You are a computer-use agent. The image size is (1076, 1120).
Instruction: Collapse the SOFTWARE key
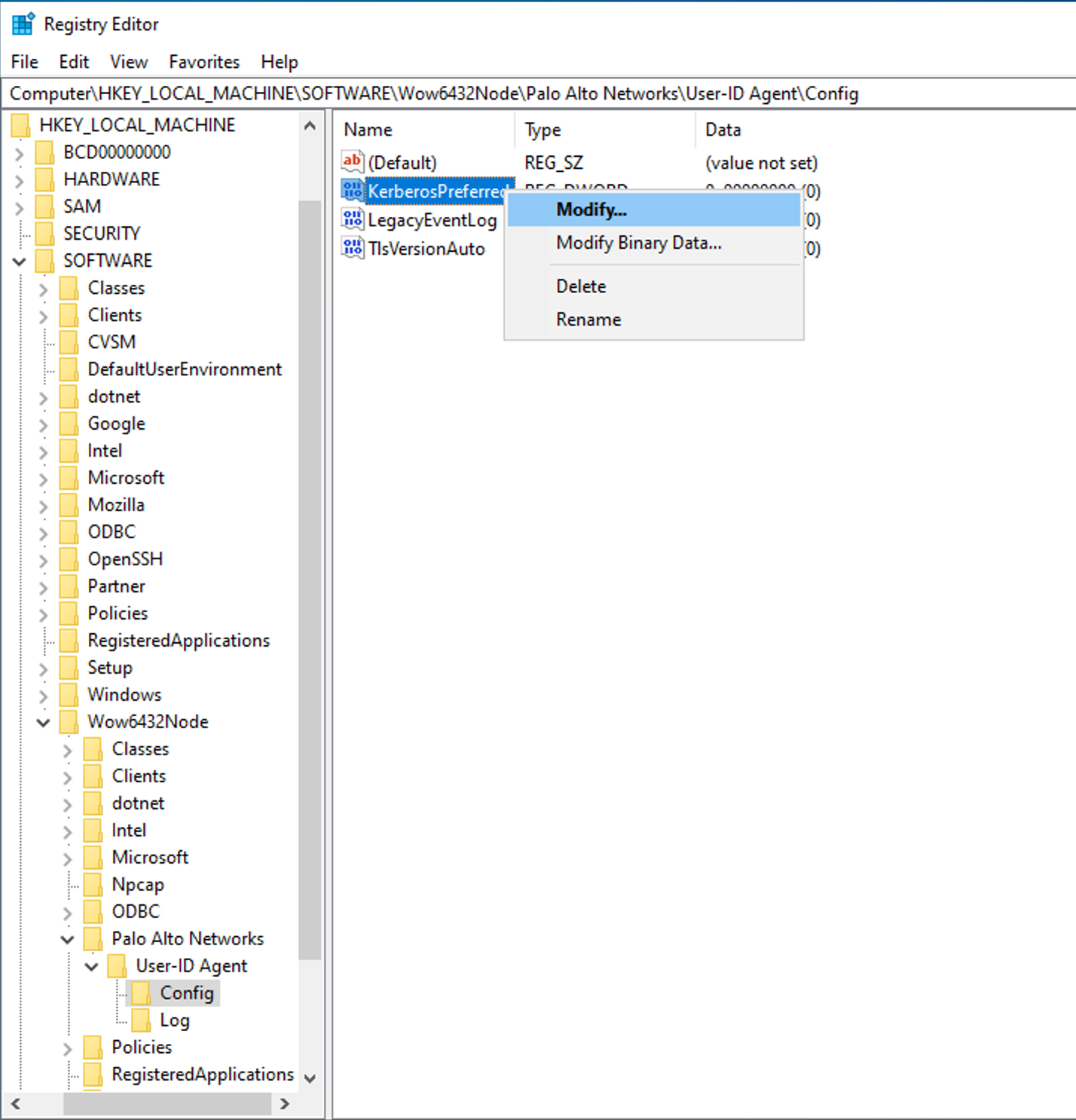[x=19, y=260]
